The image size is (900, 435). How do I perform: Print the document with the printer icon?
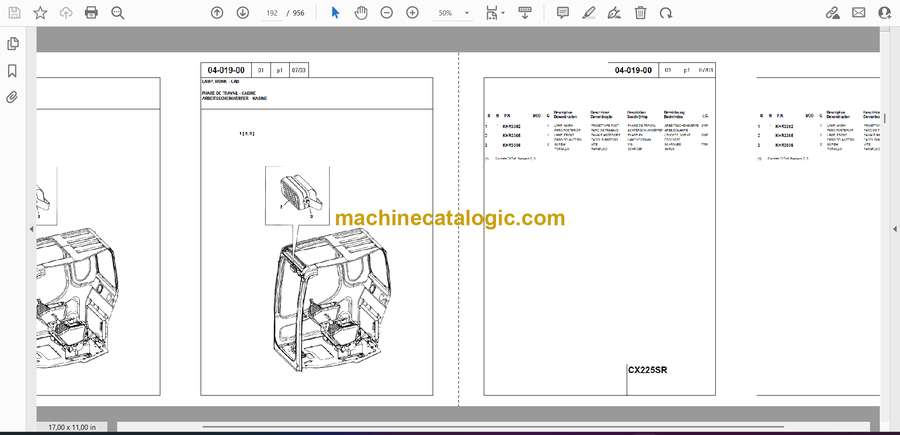tap(91, 13)
